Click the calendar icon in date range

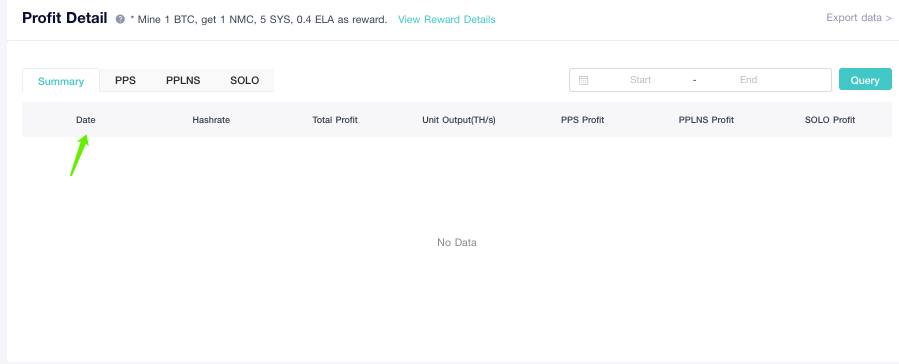point(583,80)
